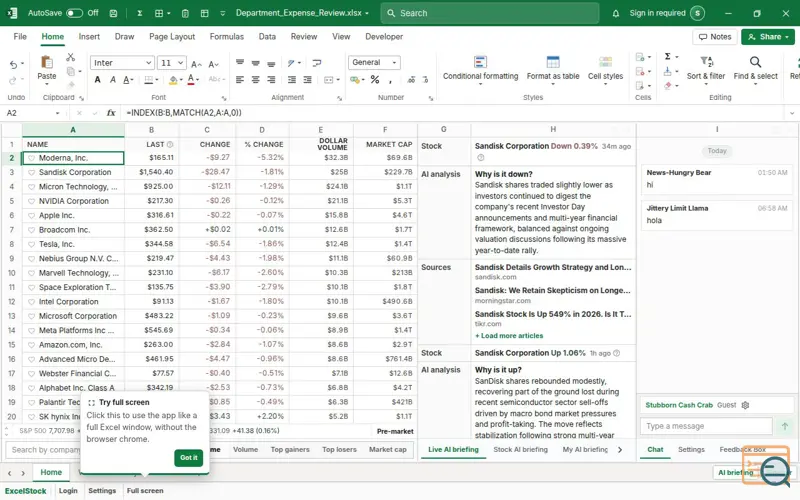Screen dimensions: 800x500
Task: Click the notifications bell icon
Action: [x=616, y=13]
